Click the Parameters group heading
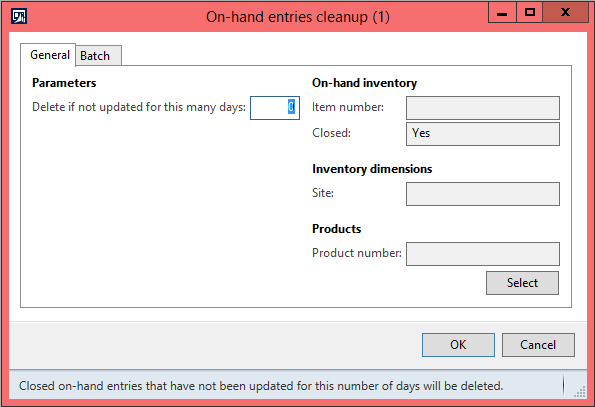 [64, 83]
